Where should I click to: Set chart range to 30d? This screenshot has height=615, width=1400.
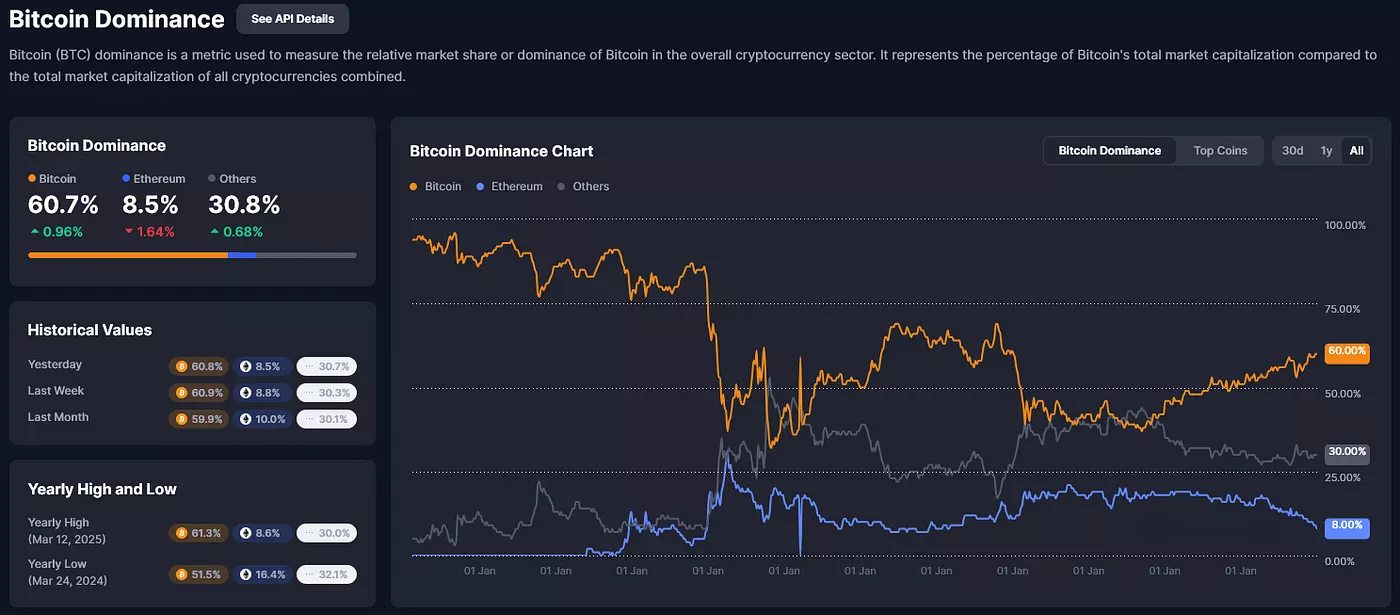coord(1293,151)
